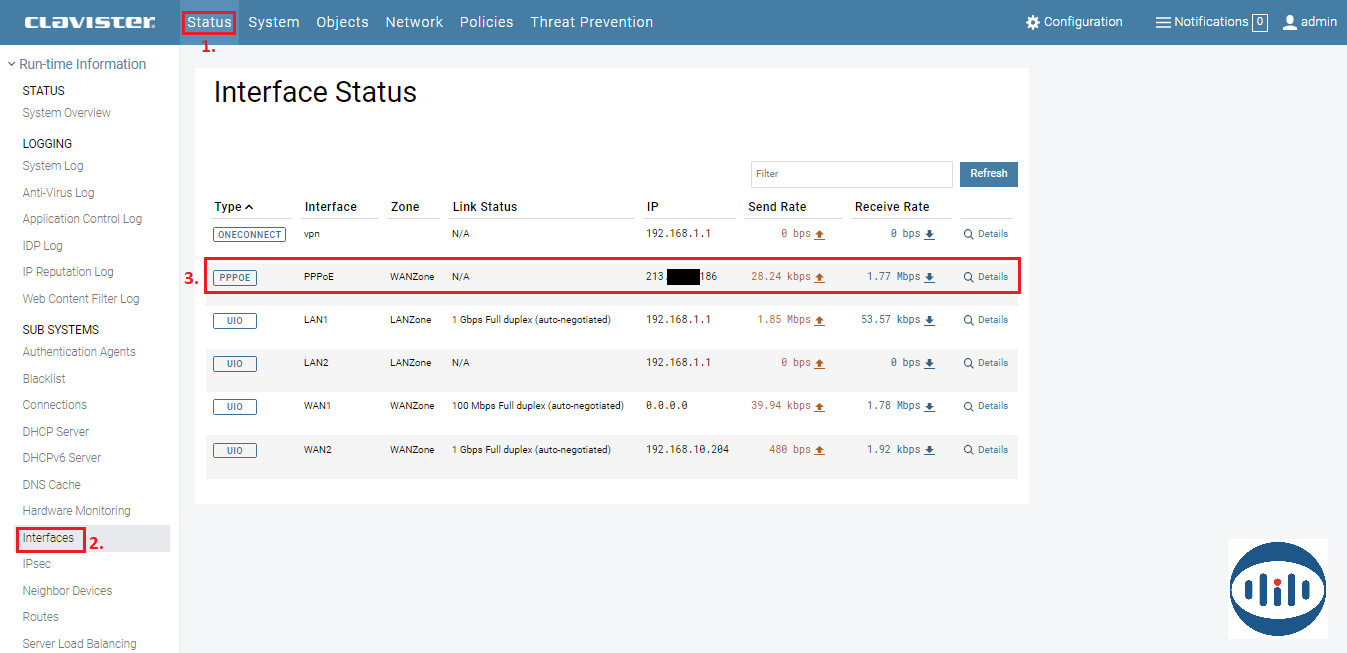The image size is (1347, 653).
Task: Open the Status menu
Action: coord(209,22)
